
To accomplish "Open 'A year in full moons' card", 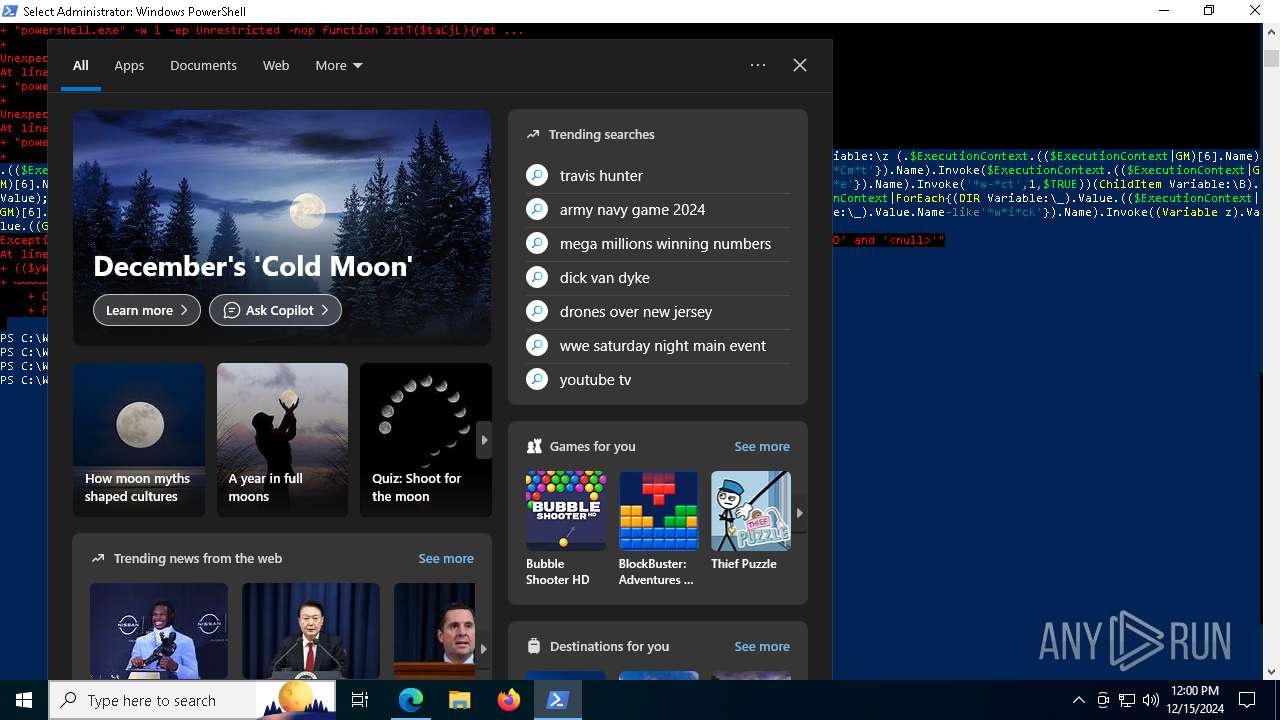I will 282,440.
